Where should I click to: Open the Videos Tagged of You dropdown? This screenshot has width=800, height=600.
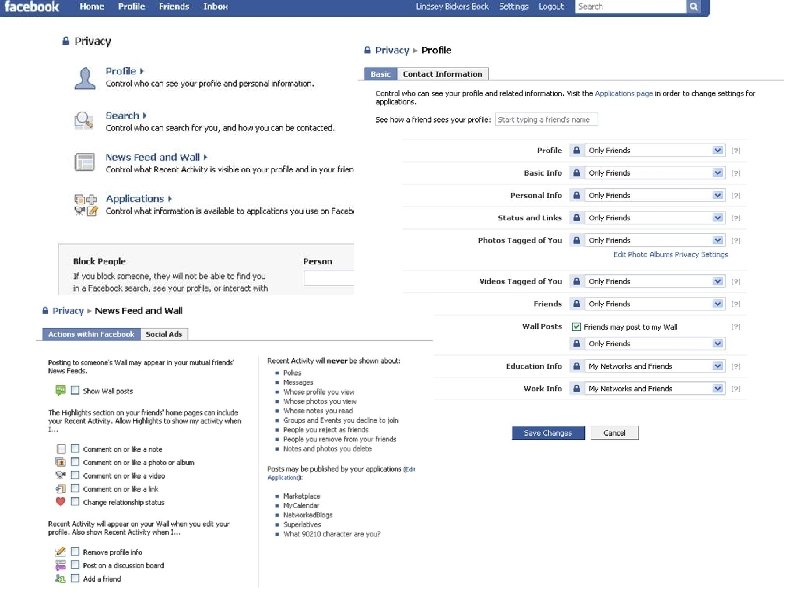click(655, 282)
